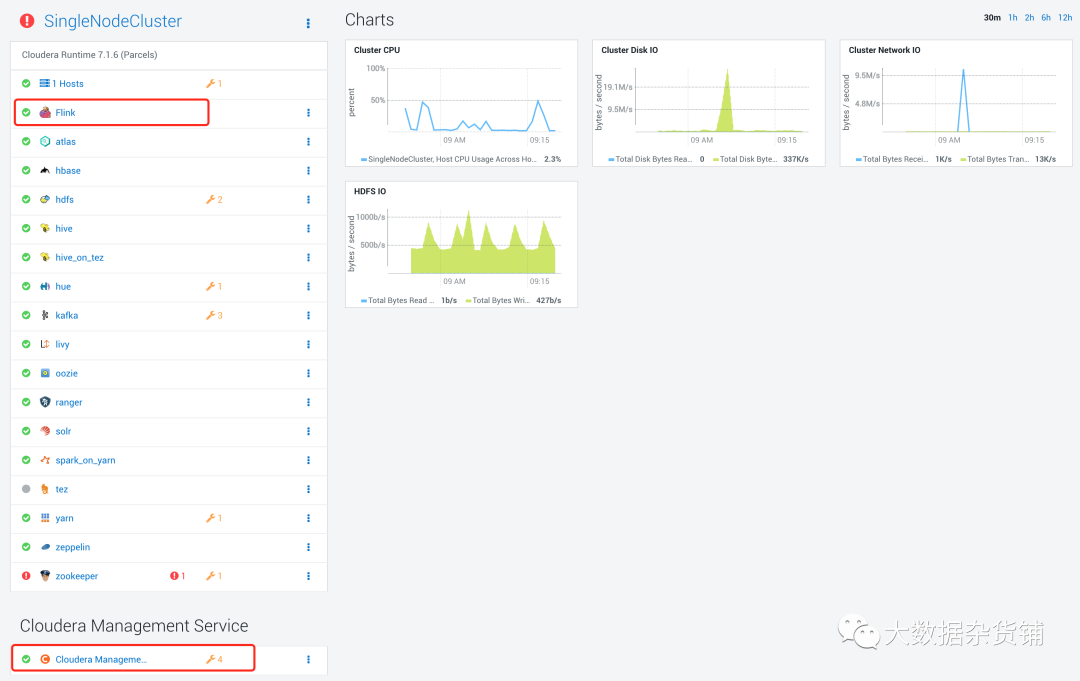1080x681 pixels.
Task: Set chart time range to 6h
Action: pyautogui.click(x=1046, y=18)
